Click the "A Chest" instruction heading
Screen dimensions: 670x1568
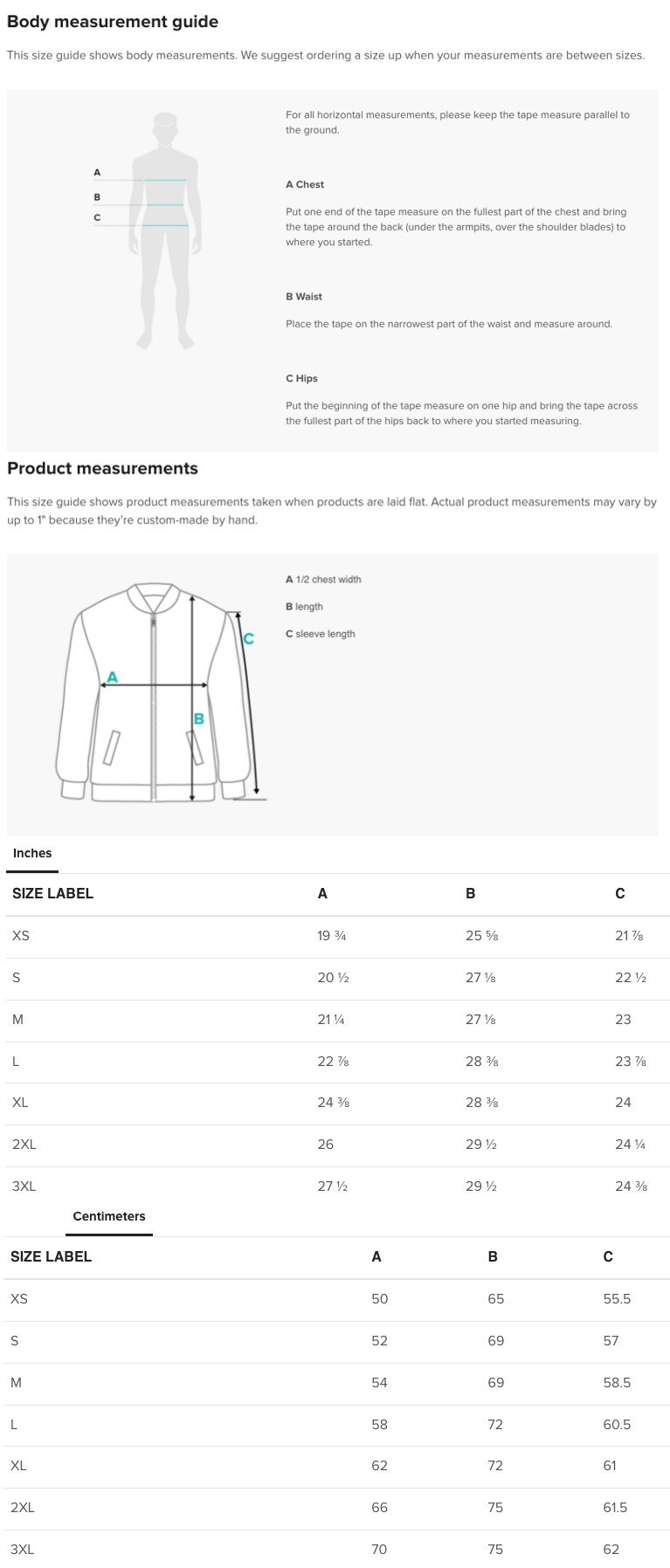coord(305,185)
